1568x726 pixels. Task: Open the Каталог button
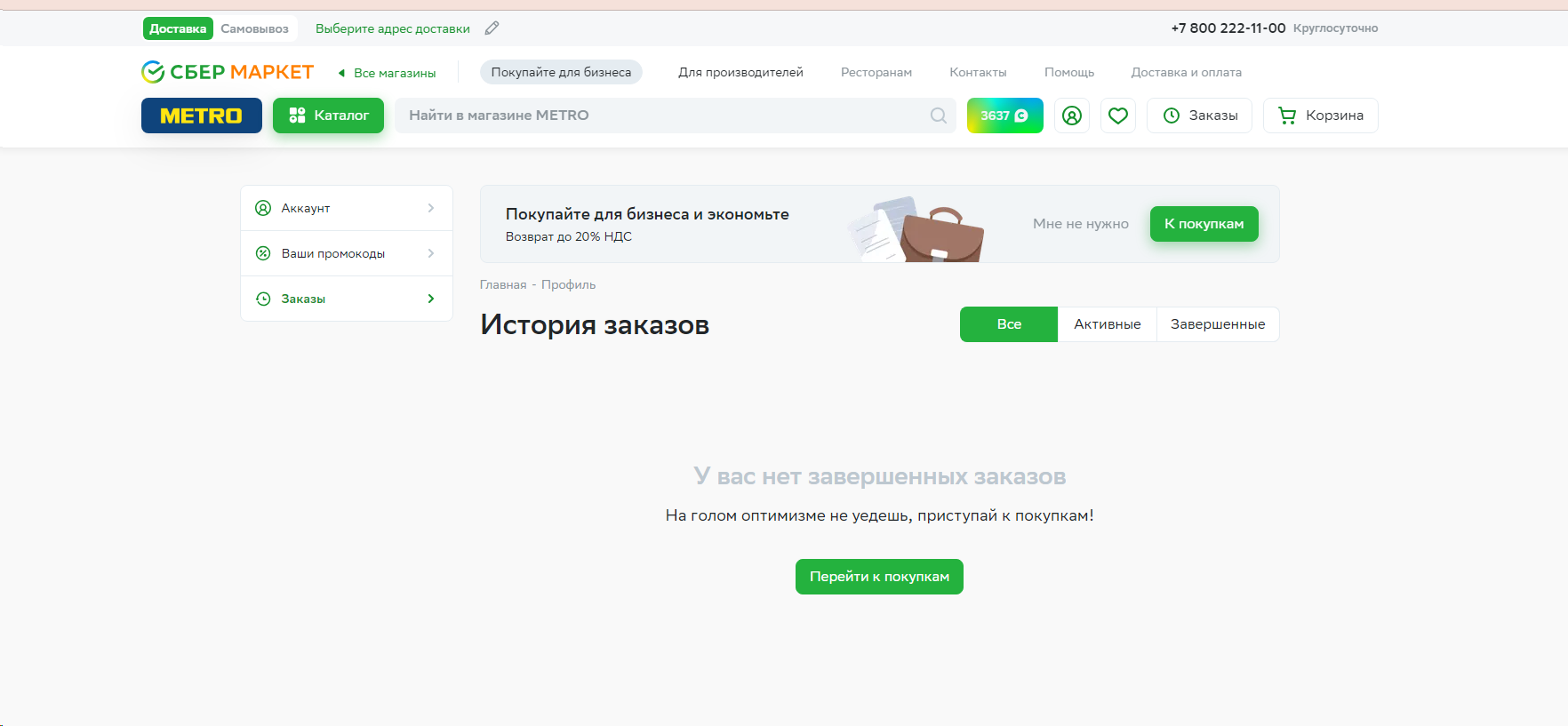(x=328, y=116)
